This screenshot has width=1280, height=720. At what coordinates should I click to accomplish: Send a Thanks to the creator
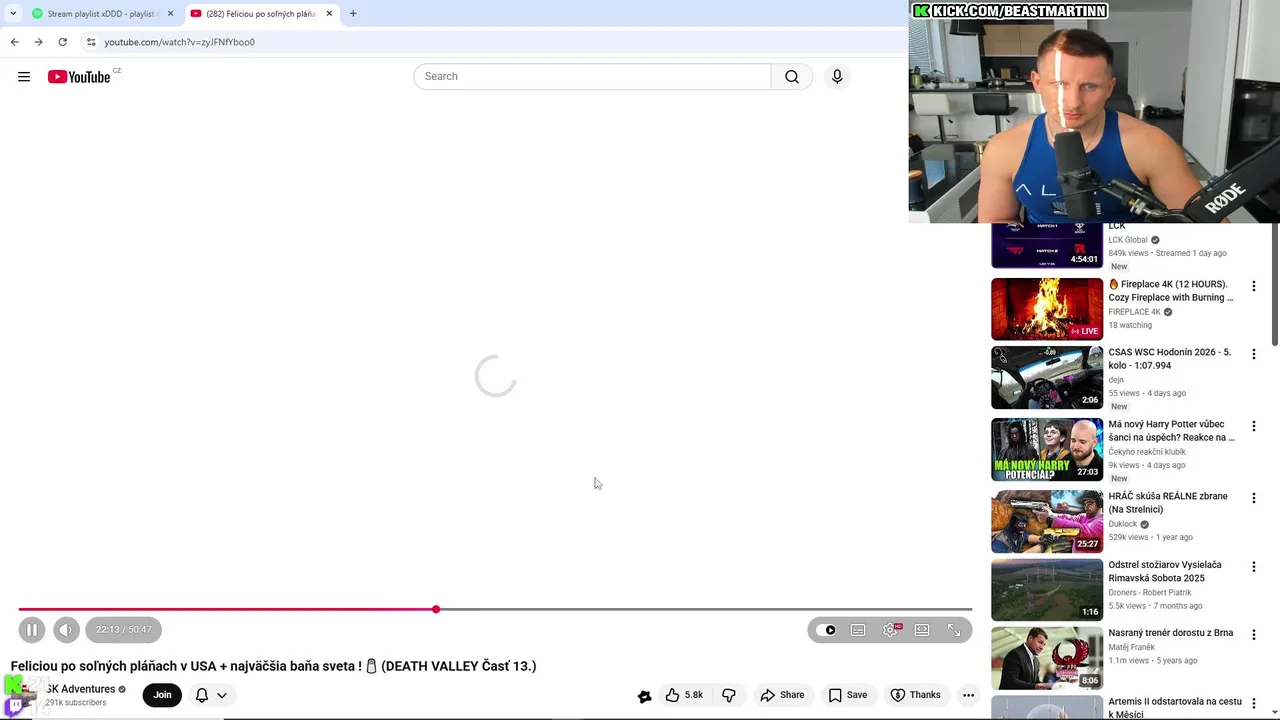point(915,695)
